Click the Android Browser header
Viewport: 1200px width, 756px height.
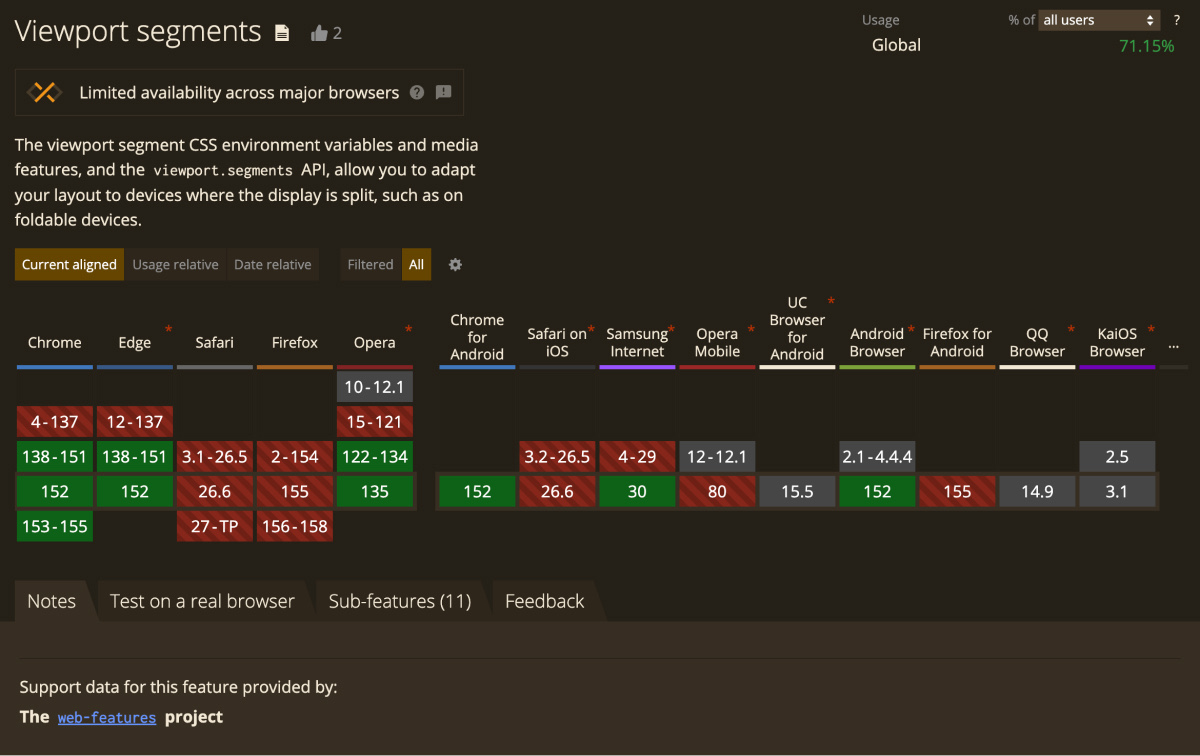[877, 342]
